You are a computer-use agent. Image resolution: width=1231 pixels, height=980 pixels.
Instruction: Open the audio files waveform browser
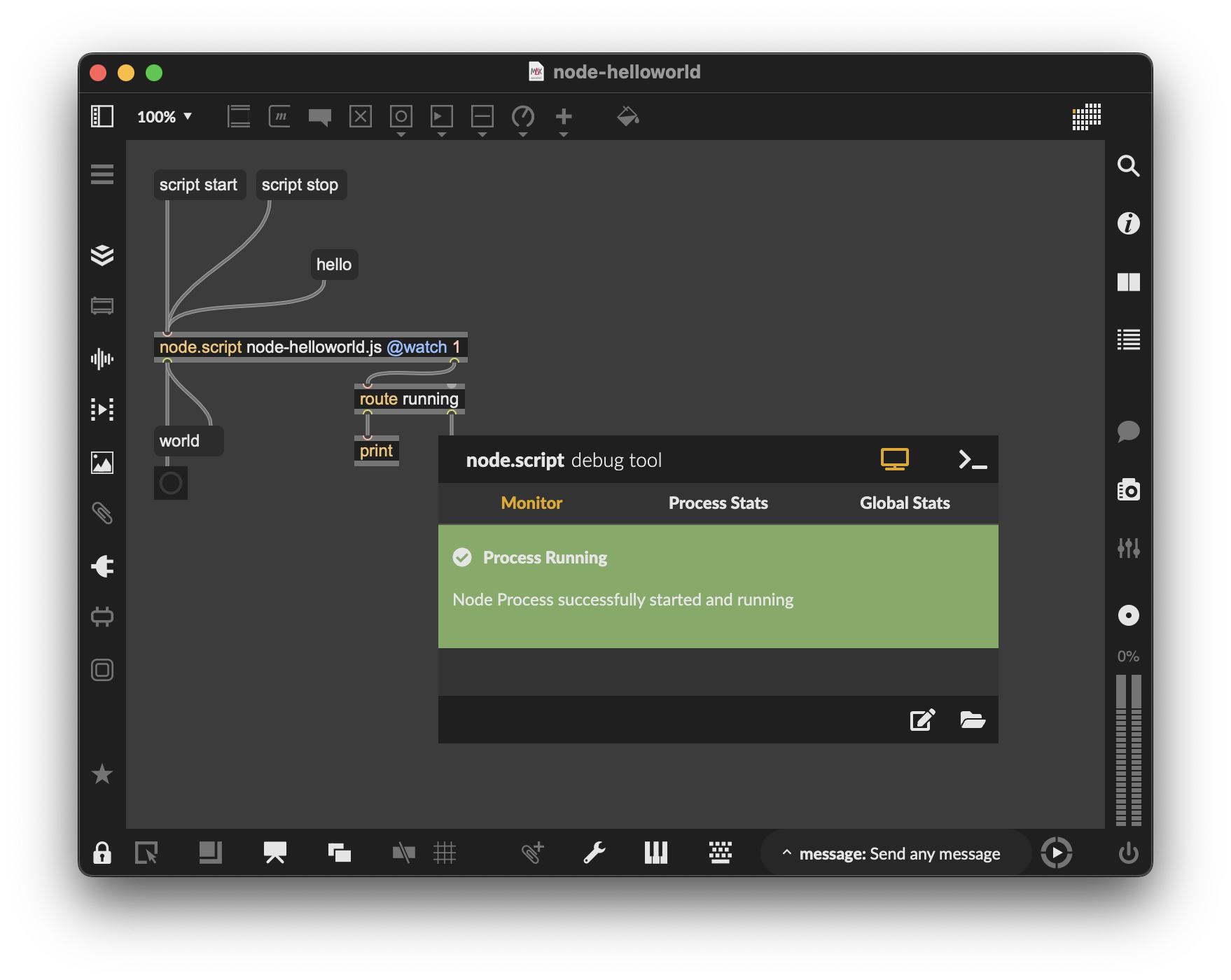[x=102, y=359]
